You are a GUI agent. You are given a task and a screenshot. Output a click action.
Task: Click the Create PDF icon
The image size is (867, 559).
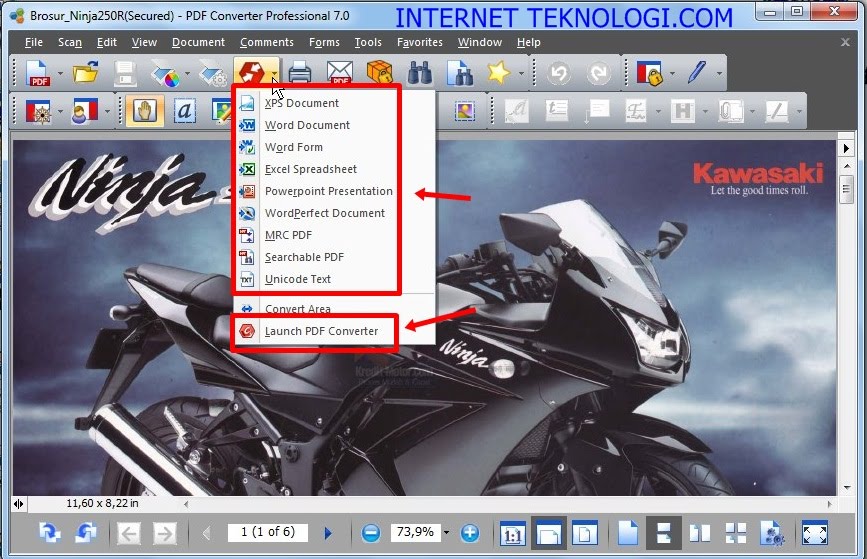[x=38, y=73]
